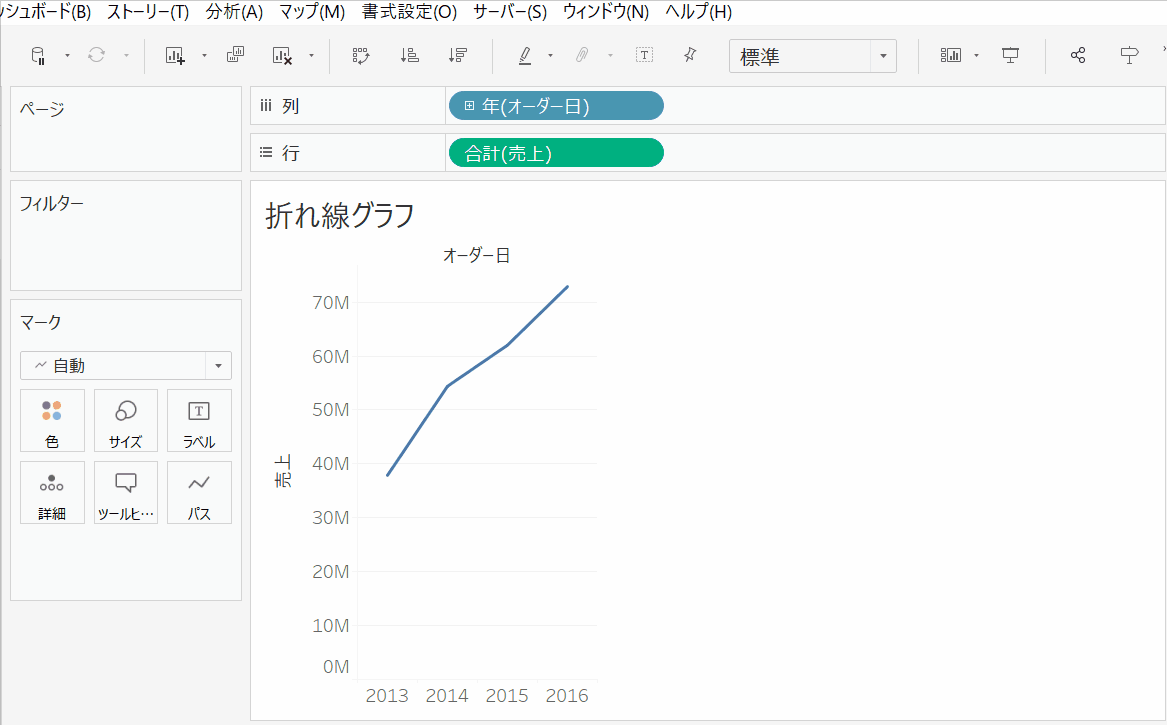Click the 70M axis tick label
This screenshot has height=725, width=1167.
[x=330, y=302]
